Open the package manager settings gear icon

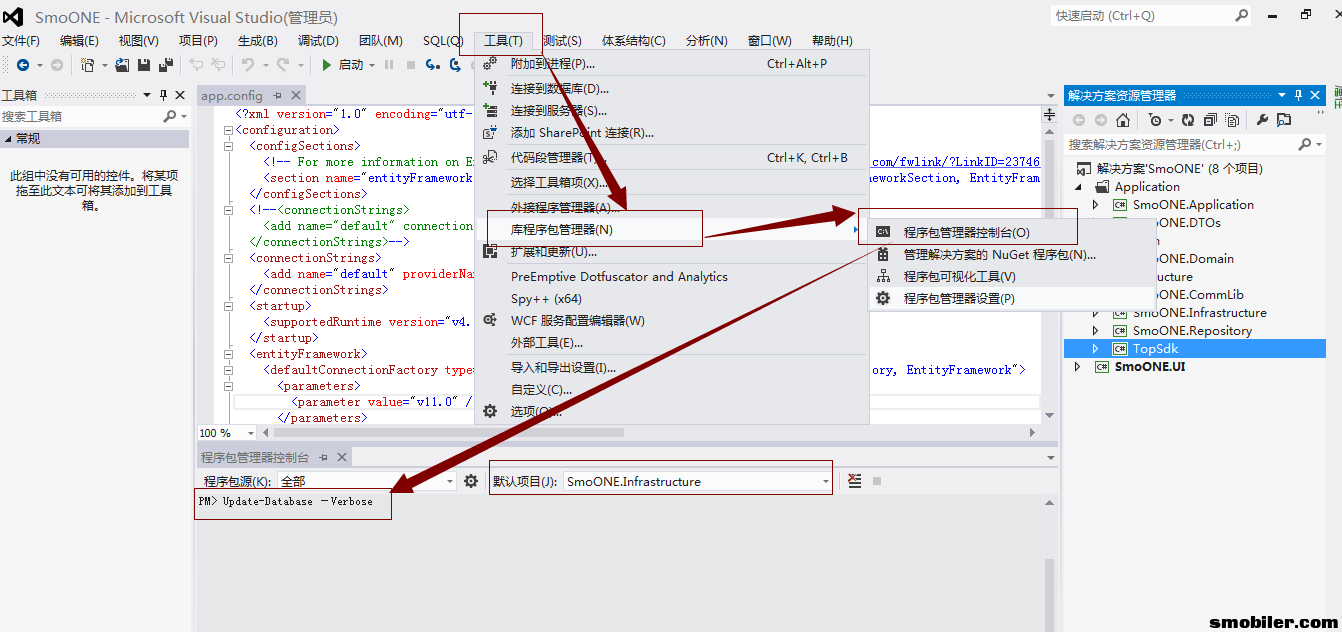[471, 481]
